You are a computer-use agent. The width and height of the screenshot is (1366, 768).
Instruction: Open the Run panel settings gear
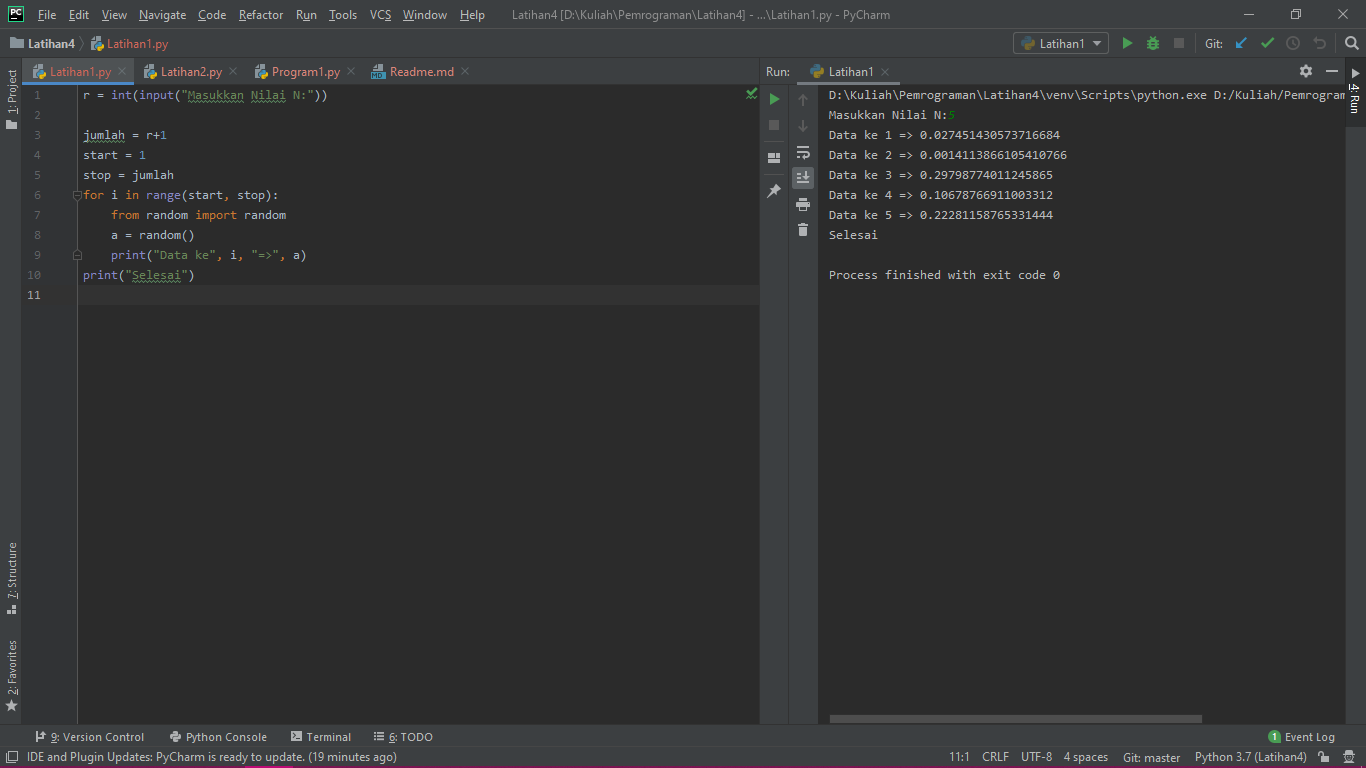pyautogui.click(x=1306, y=71)
